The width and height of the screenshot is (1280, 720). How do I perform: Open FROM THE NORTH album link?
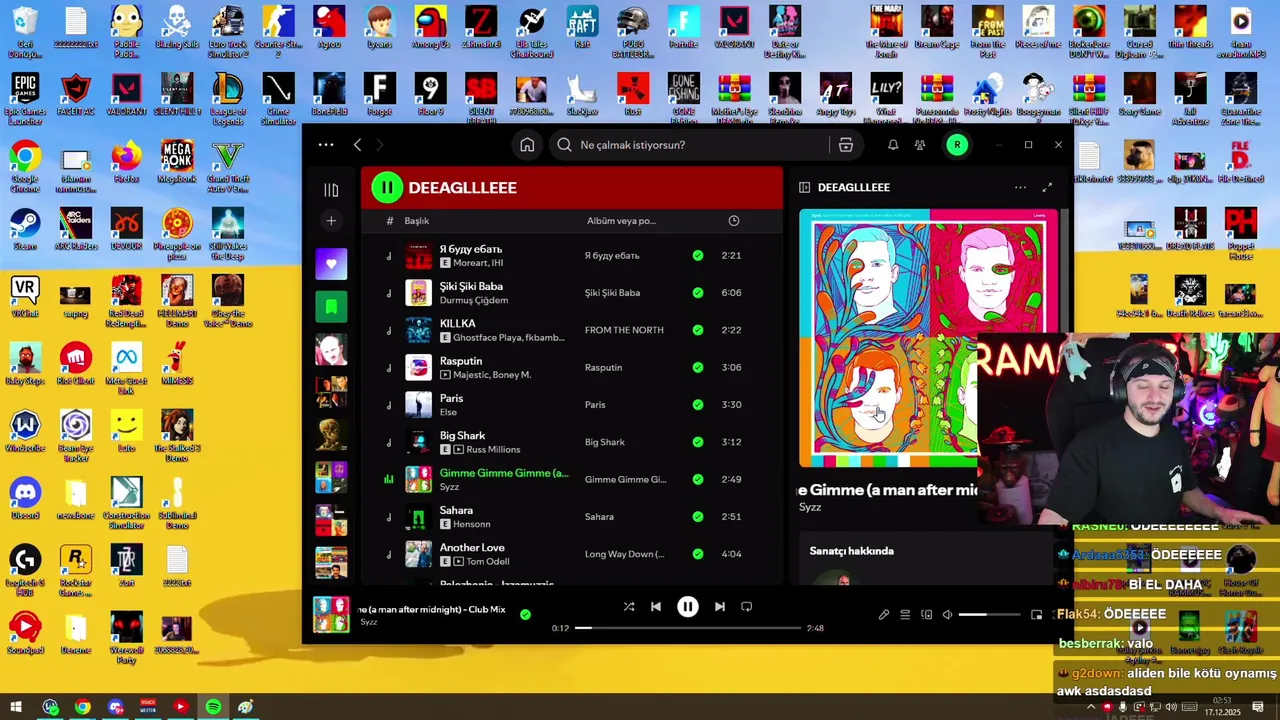pyautogui.click(x=624, y=330)
